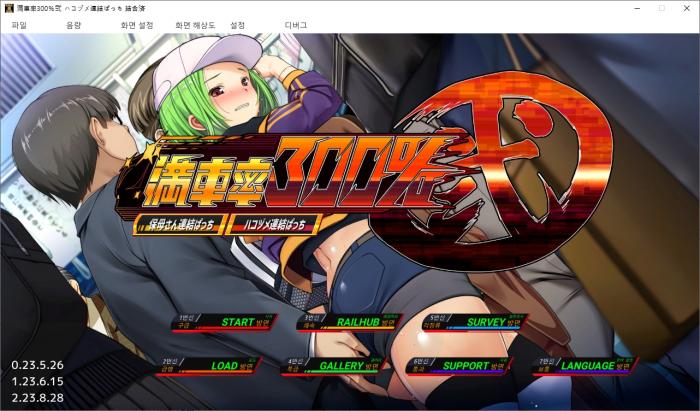This screenshot has height=411, width=700.
Task: Open the 설정 menu
Action: point(238,25)
